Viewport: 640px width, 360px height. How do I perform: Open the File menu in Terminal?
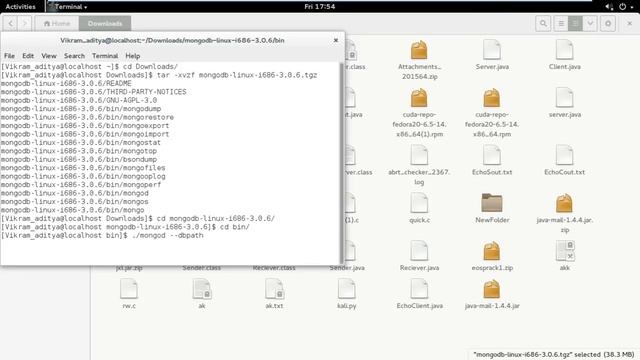pos(9,56)
